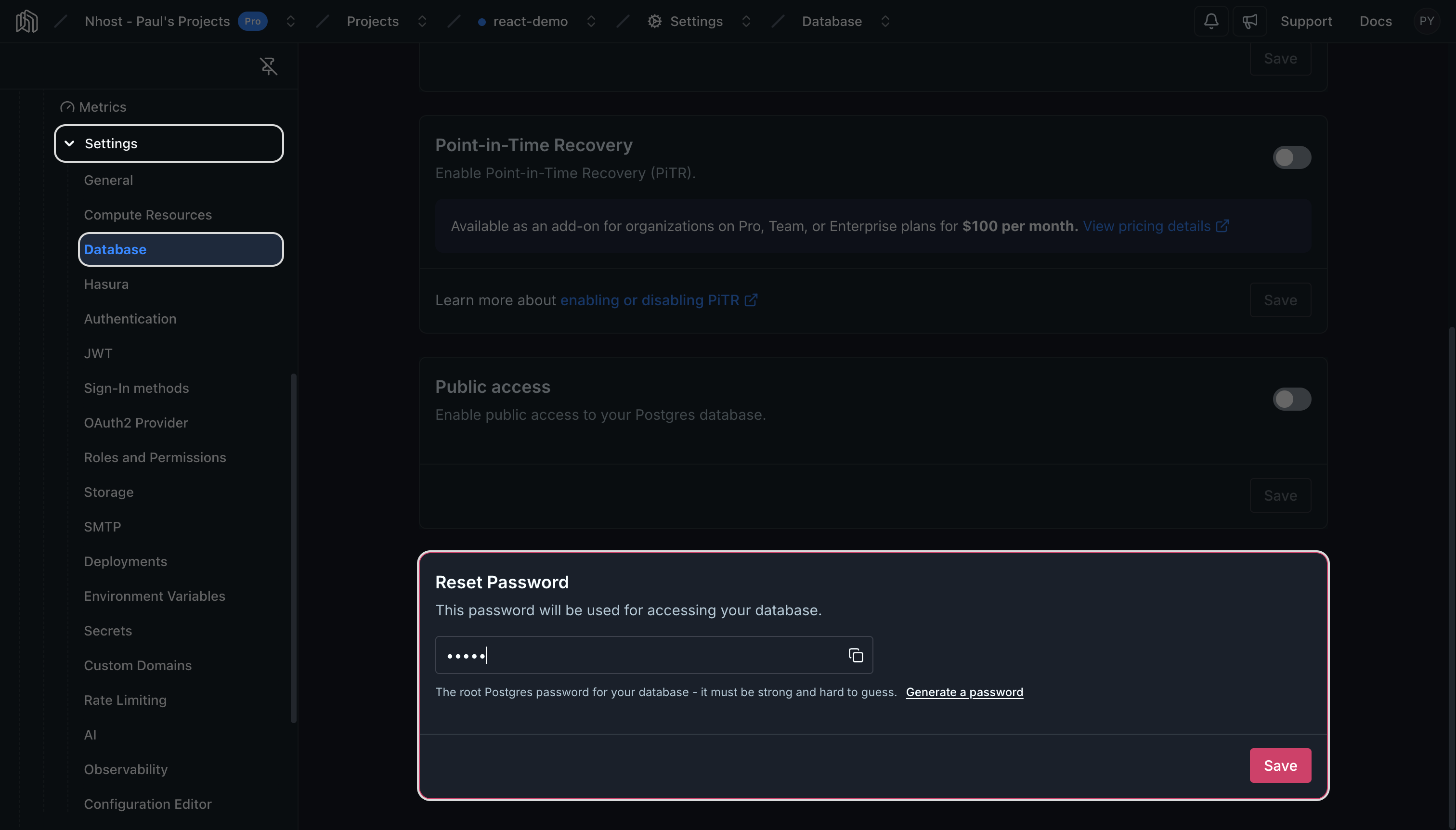Image resolution: width=1456 pixels, height=830 pixels.
Task: Go to Sign-In methods
Action: pos(136,388)
